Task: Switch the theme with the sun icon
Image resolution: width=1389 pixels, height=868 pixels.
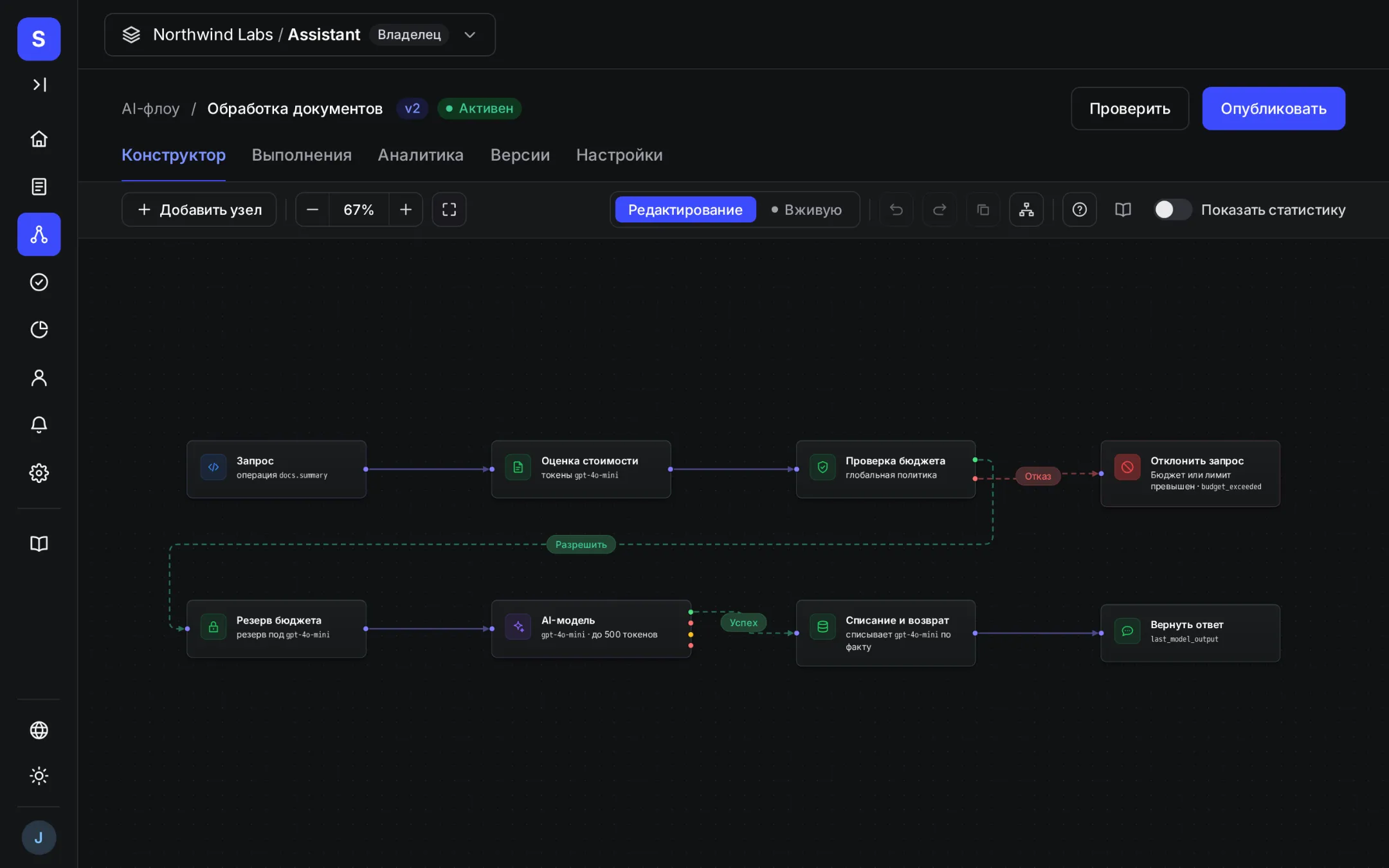Action: click(x=39, y=776)
